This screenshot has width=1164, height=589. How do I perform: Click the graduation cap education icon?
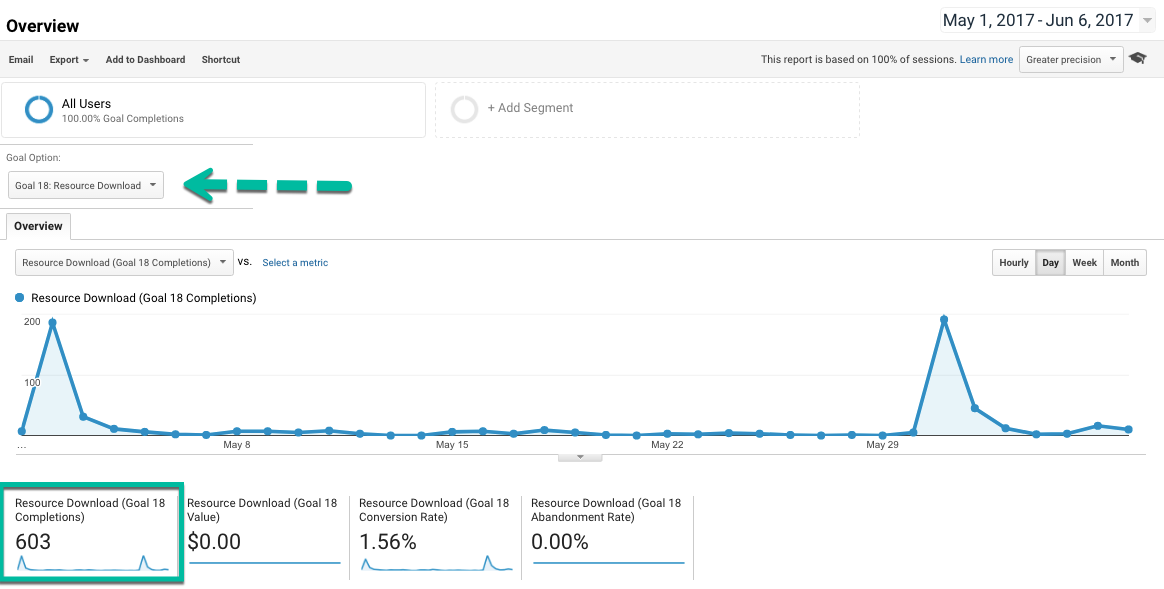[1137, 59]
